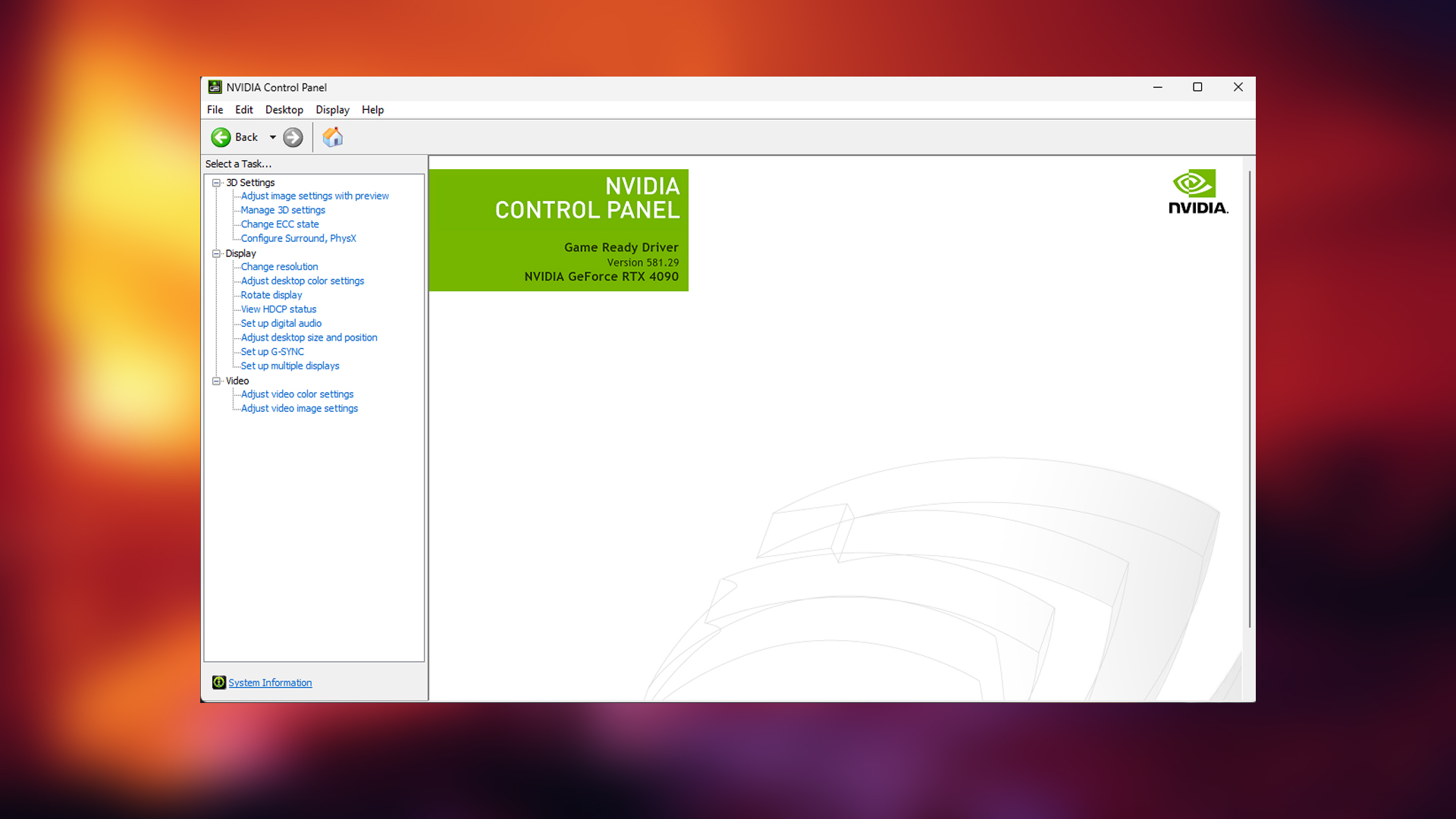Click the Back navigation arrow icon
The height and width of the screenshot is (819, 1456).
click(221, 137)
